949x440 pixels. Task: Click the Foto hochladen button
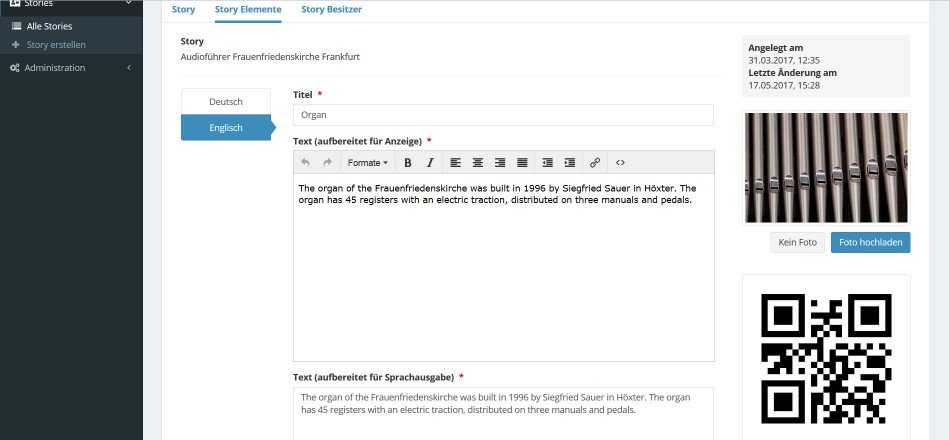tap(870, 243)
